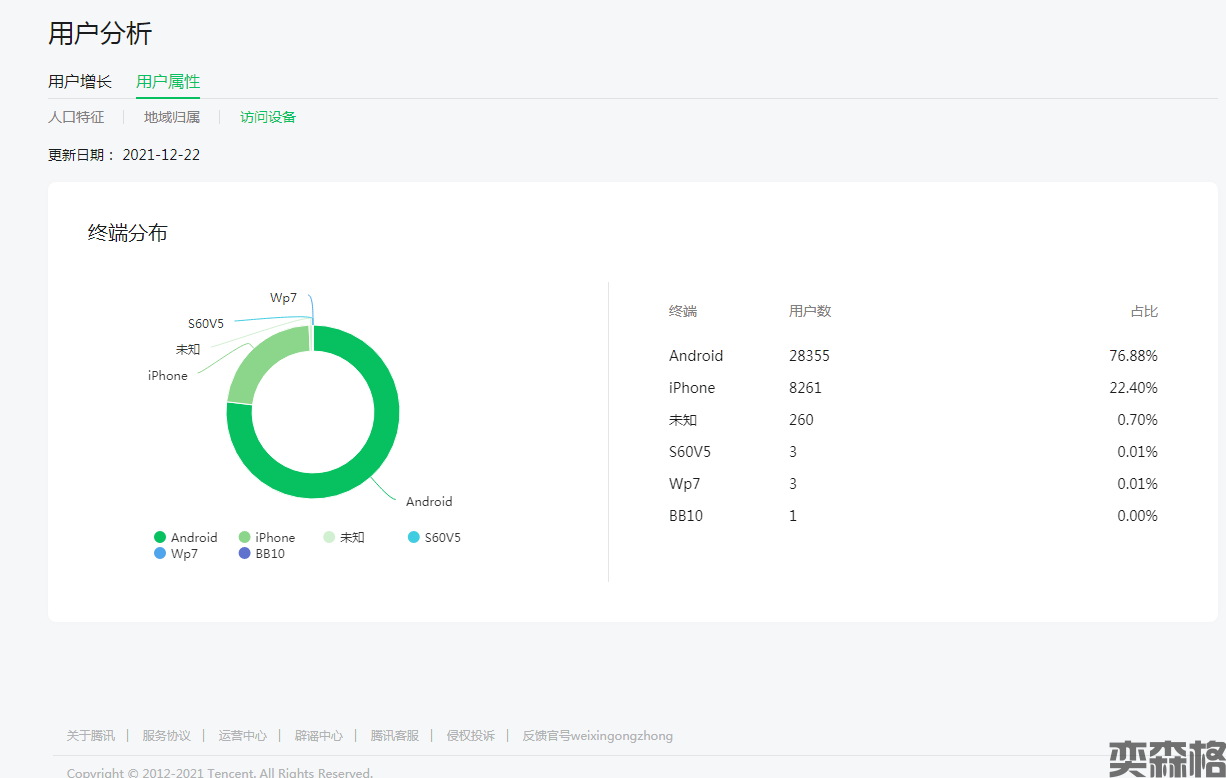Toggle the Android legend dot
The width and height of the screenshot is (1226, 778).
(x=160, y=537)
